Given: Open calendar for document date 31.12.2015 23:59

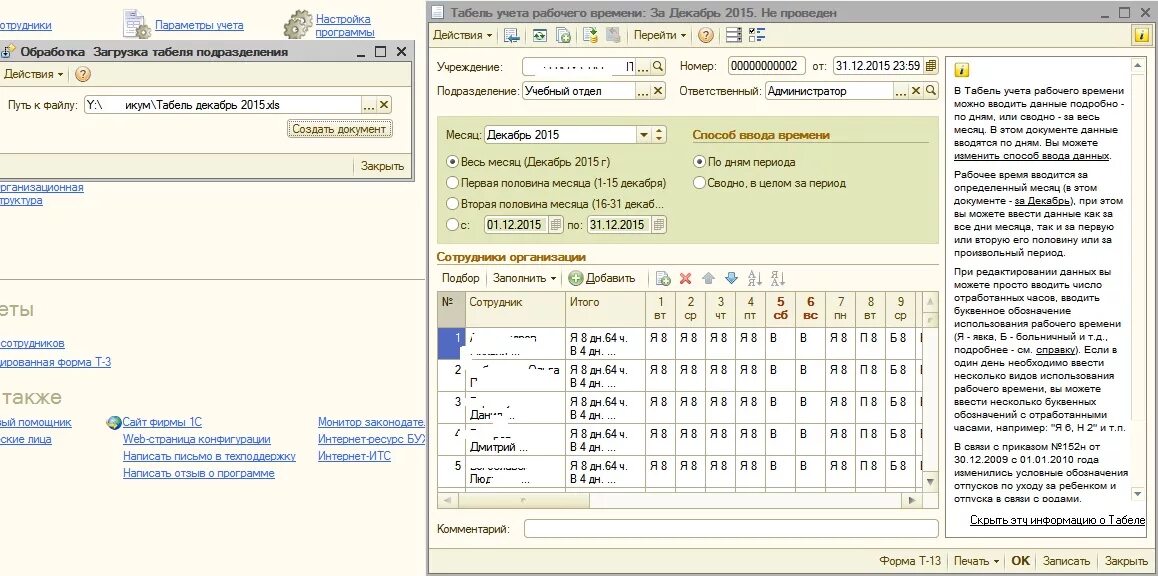Looking at the screenshot, I should pyautogui.click(x=931, y=66).
